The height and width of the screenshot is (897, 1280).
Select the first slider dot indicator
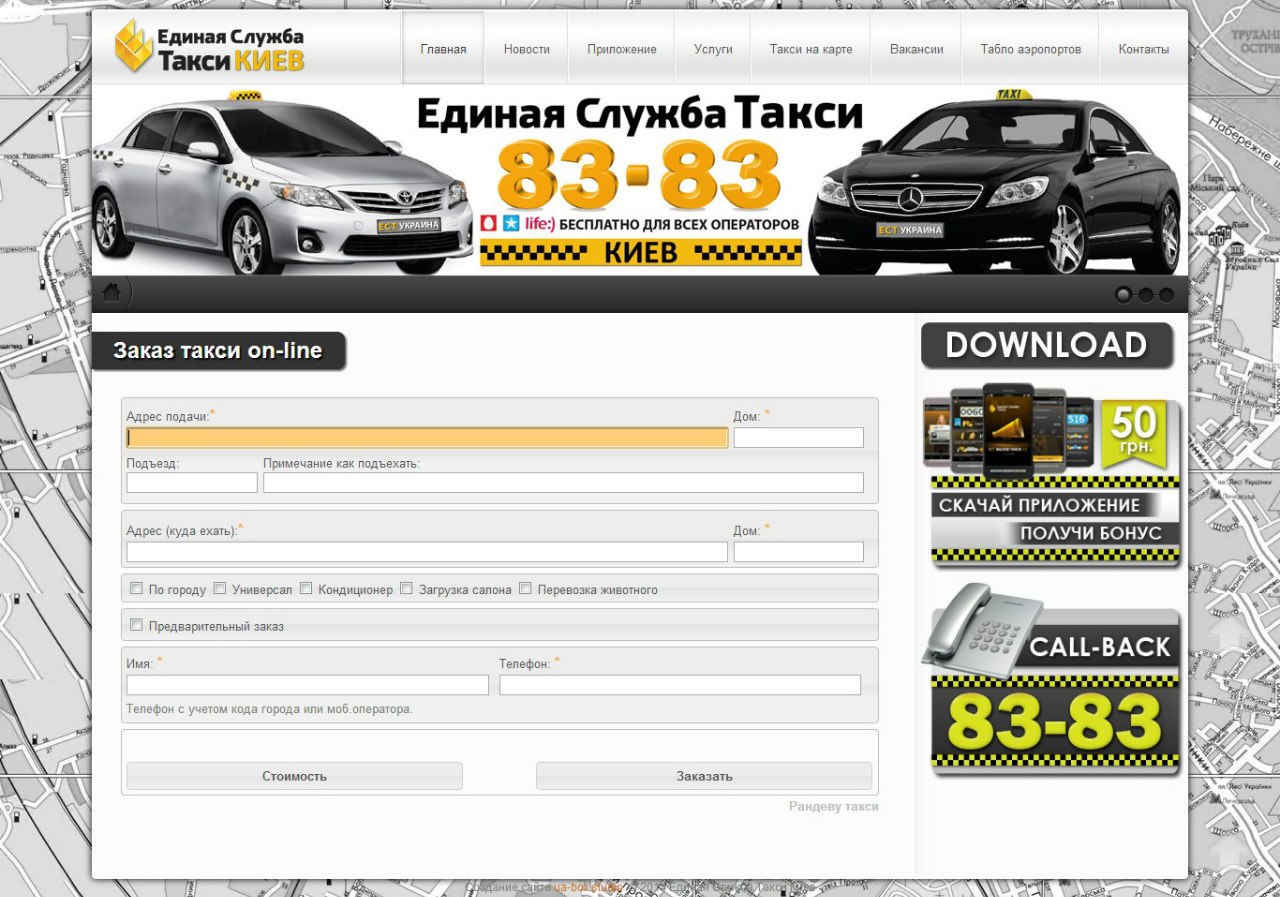(1123, 294)
